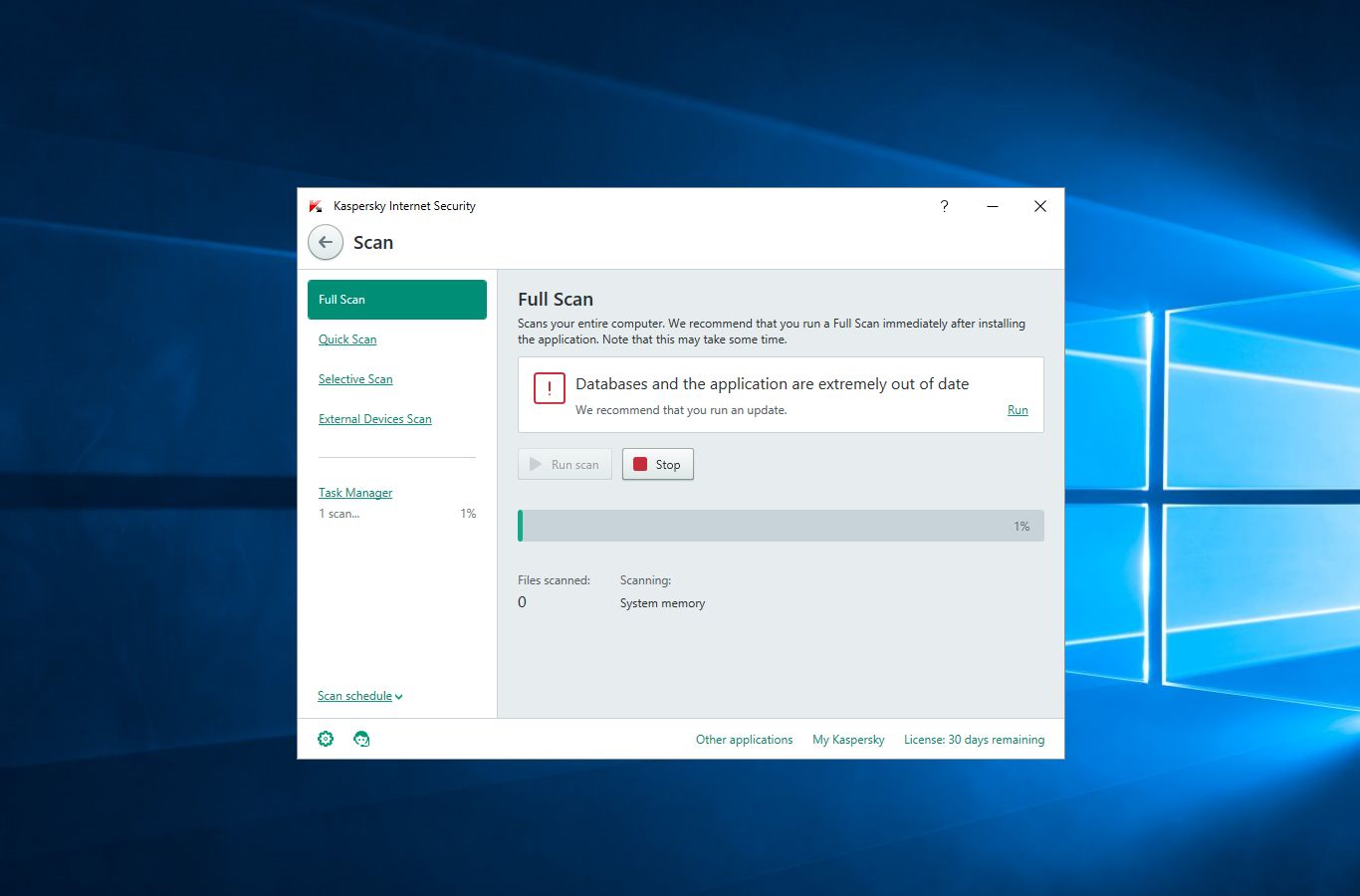Go back using the arrow button
This screenshot has width=1360, height=896.
point(326,242)
